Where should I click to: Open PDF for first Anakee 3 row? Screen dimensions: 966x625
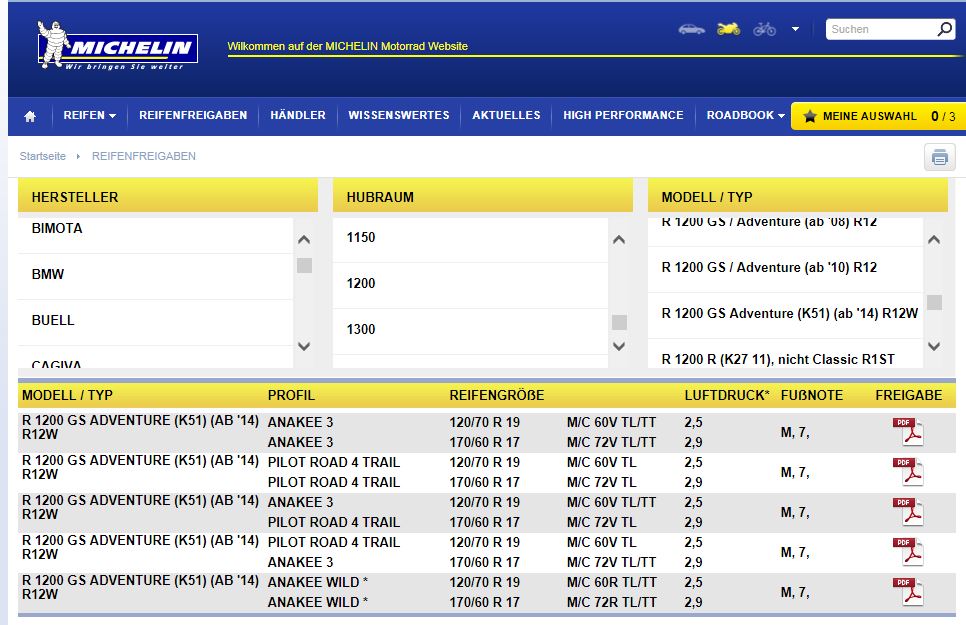908,432
